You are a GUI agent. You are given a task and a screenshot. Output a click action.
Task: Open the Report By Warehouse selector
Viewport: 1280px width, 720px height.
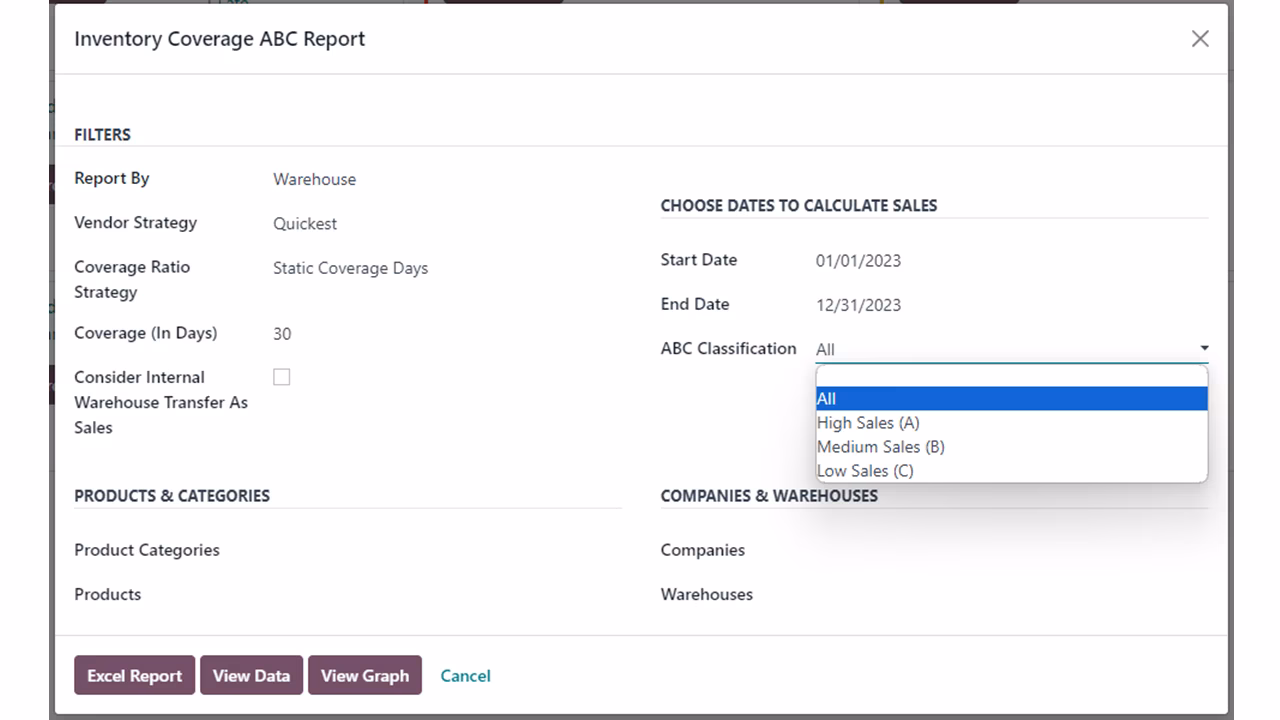[x=447, y=179]
